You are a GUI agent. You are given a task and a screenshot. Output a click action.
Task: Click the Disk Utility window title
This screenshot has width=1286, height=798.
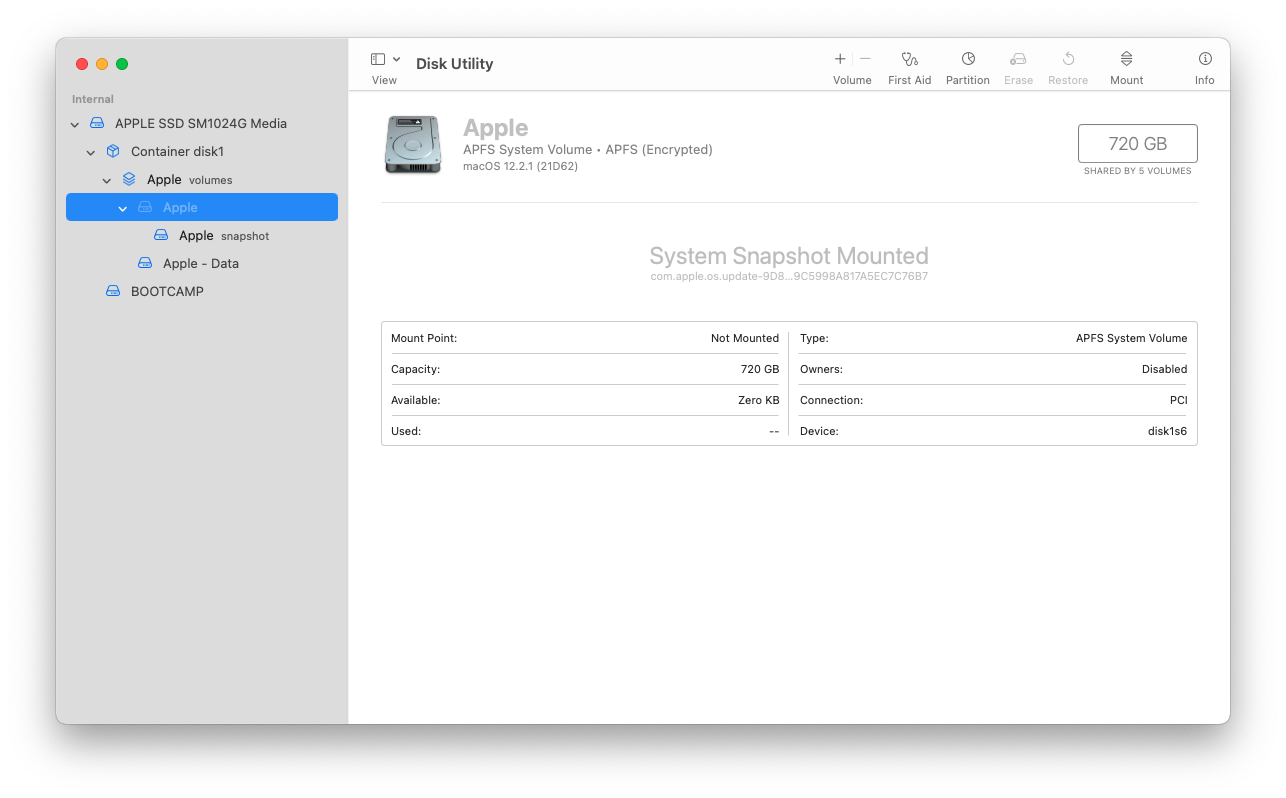click(x=455, y=64)
